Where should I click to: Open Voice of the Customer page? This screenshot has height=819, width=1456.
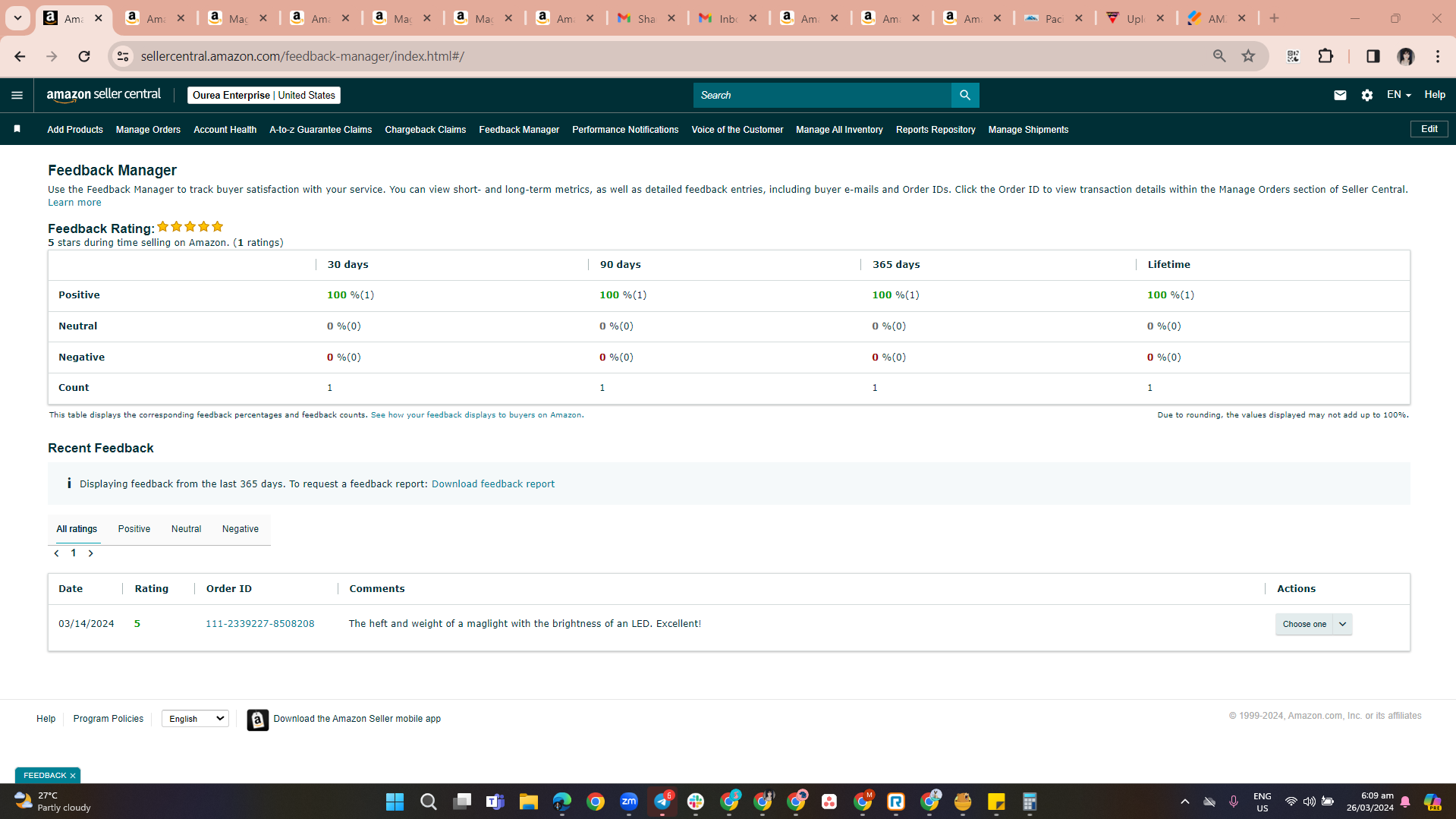pos(737,130)
